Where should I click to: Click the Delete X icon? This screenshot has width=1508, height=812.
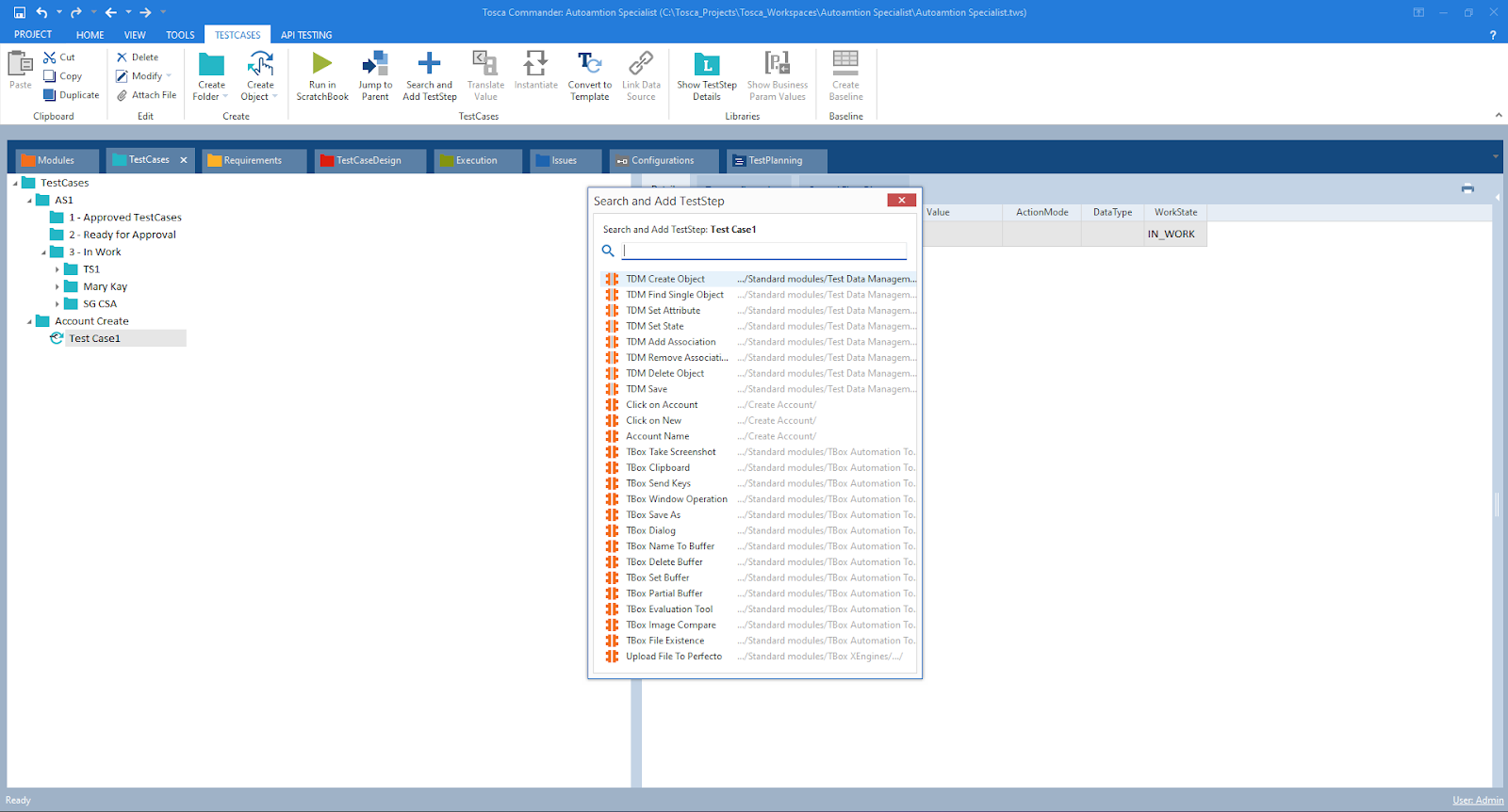[122, 57]
